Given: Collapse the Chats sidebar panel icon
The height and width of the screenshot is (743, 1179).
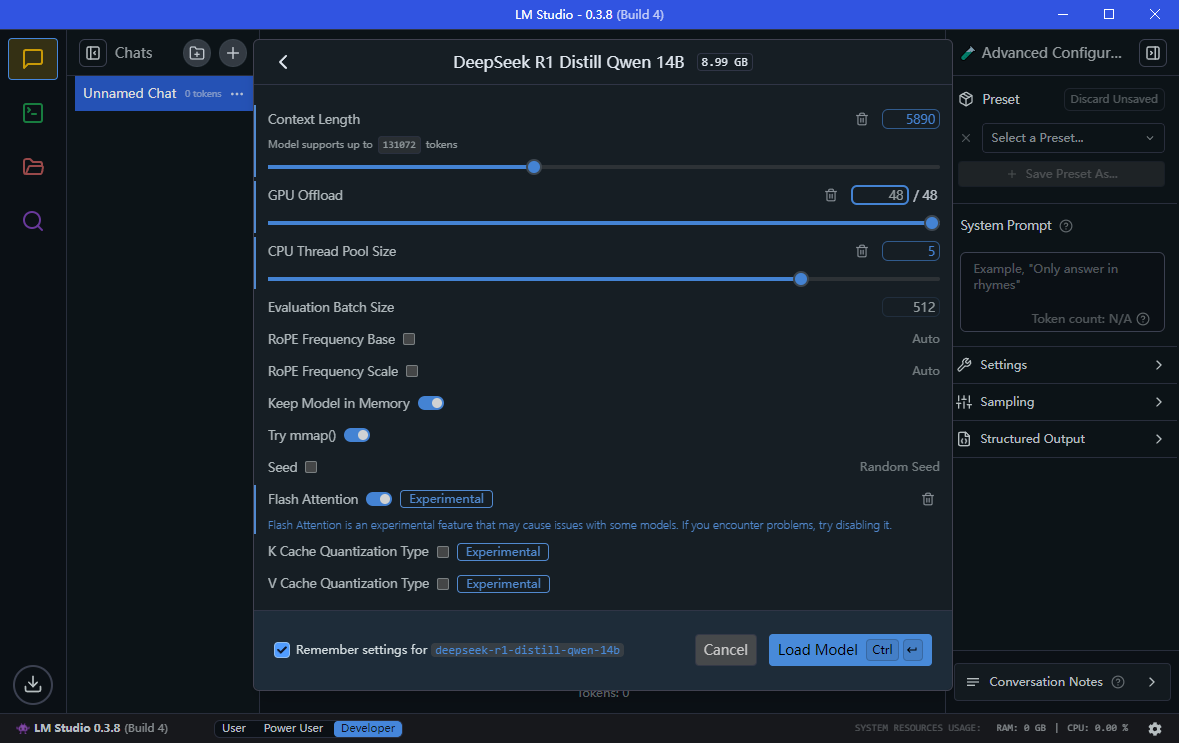Looking at the screenshot, I should pos(93,53).
